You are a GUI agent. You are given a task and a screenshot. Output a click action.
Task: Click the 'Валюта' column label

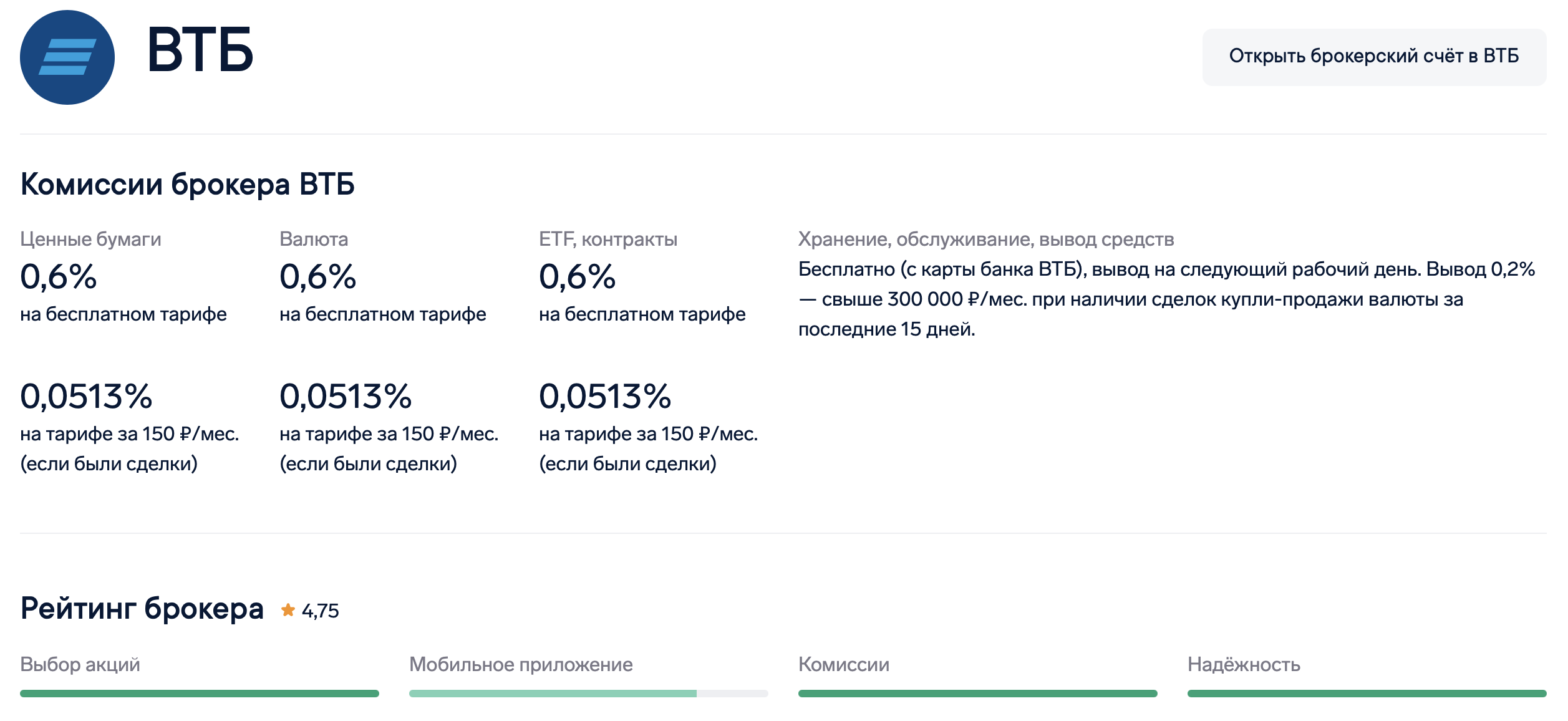314,239
